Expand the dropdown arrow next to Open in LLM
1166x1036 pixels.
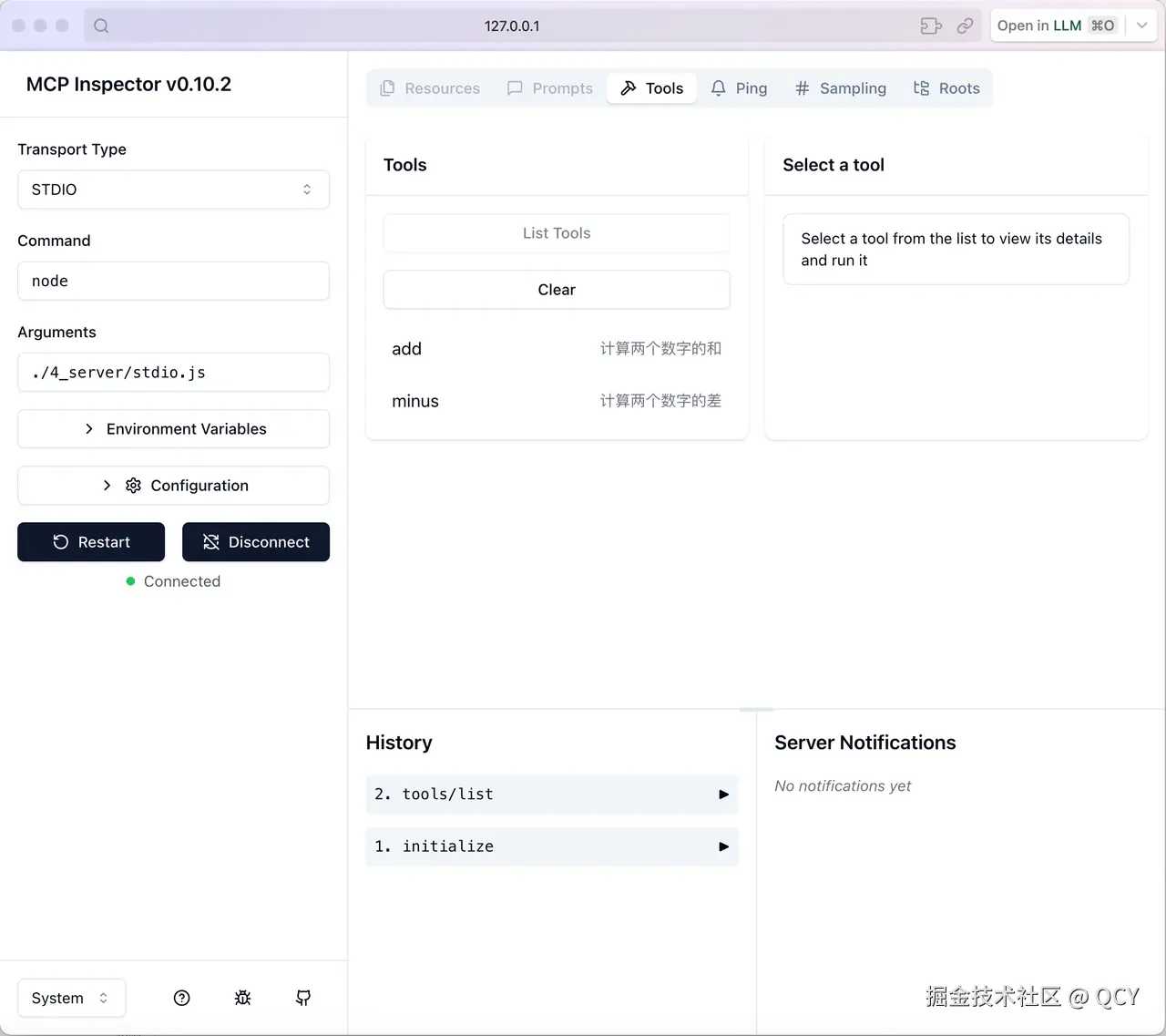point(1141,26)
